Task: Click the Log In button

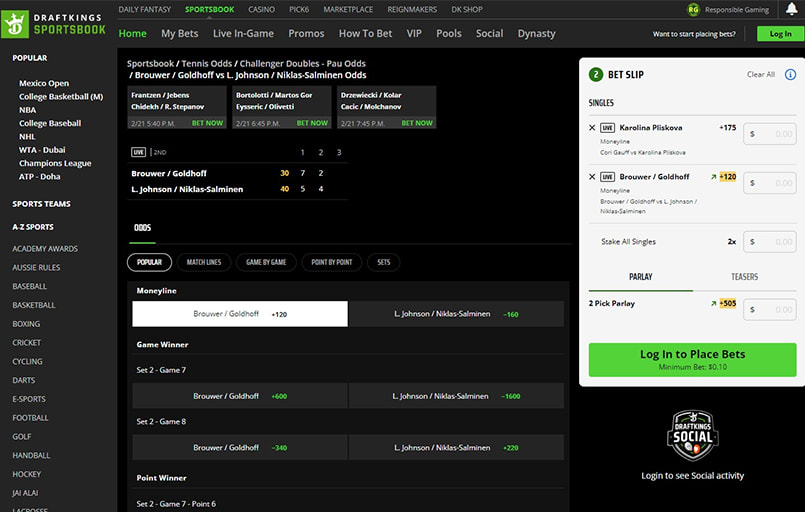Action: (x=780, y=33)
